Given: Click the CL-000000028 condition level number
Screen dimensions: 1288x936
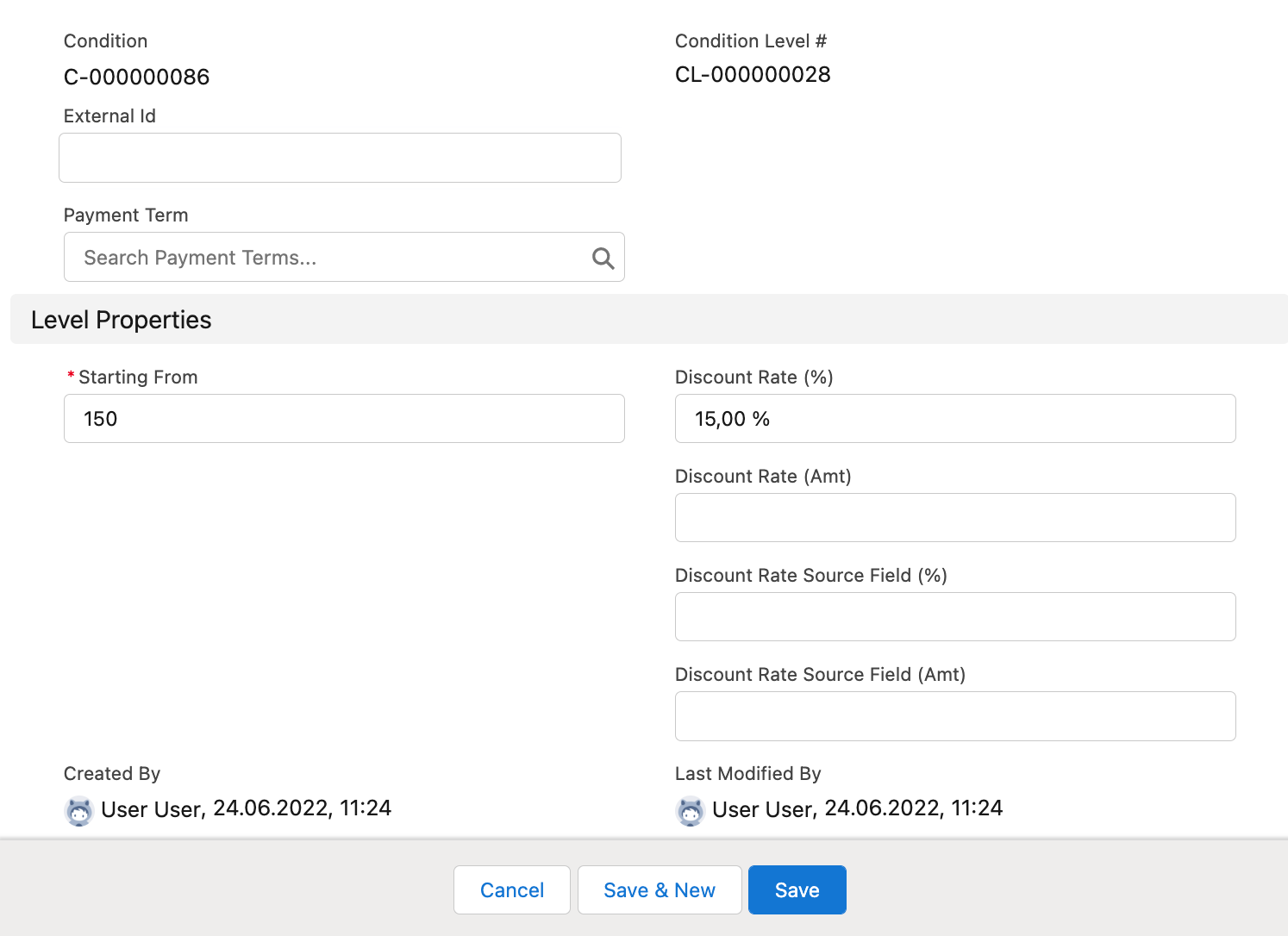Looking at the screenshot, I should click(x=753, y=75).
